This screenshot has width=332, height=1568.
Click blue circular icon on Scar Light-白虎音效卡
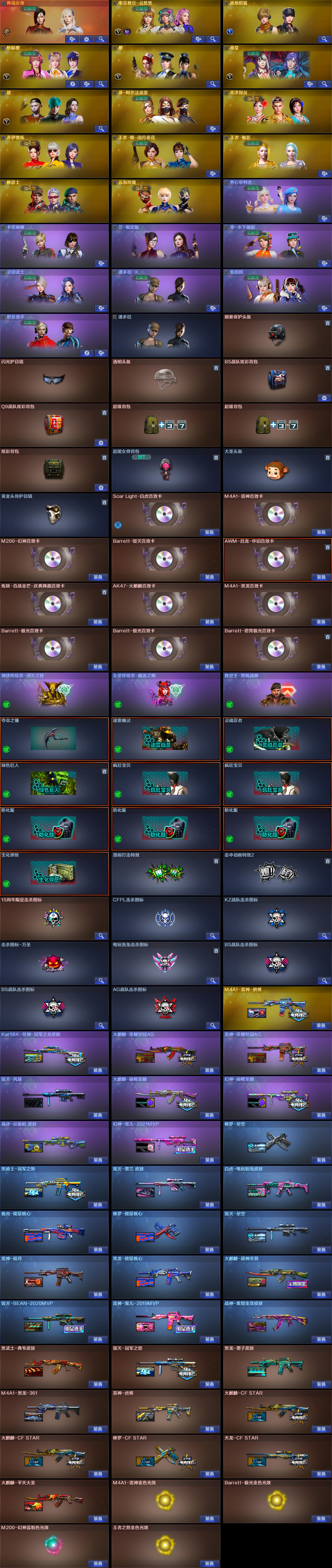pyautogui.click(x=118, y=525)
